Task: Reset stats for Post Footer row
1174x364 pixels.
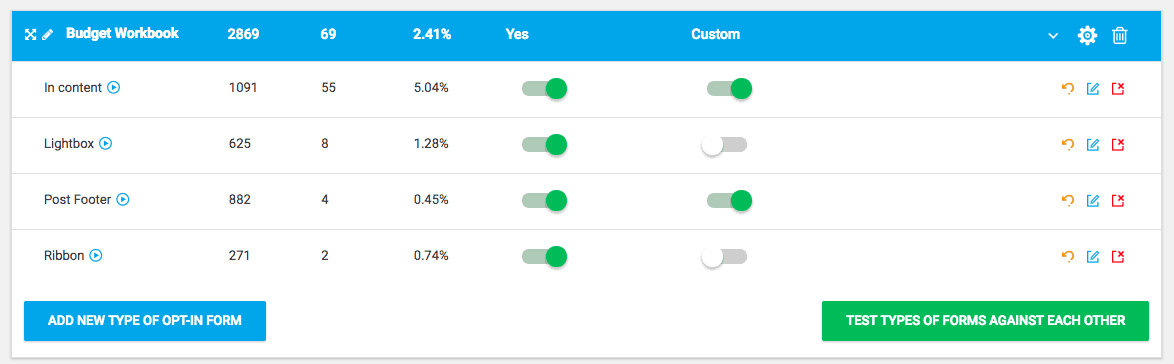Action: [x=1068, y=200]
